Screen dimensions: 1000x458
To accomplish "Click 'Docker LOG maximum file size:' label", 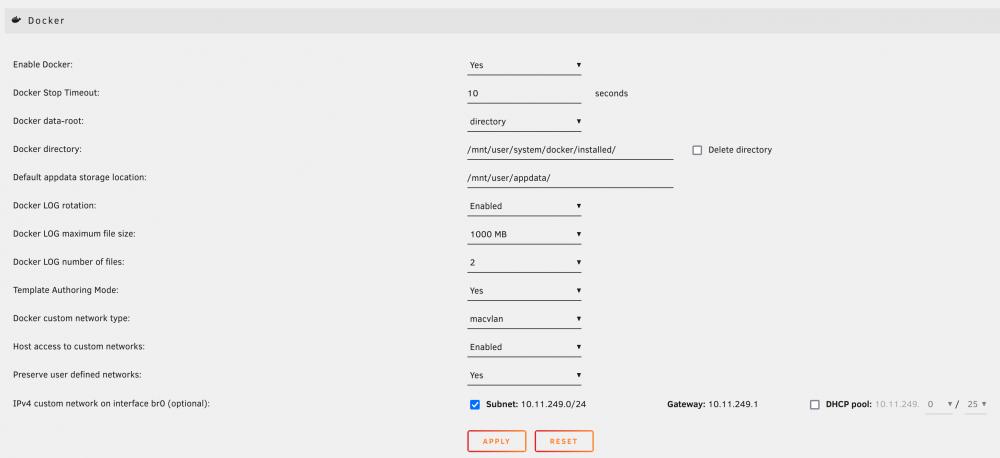I will click(74, 234).
